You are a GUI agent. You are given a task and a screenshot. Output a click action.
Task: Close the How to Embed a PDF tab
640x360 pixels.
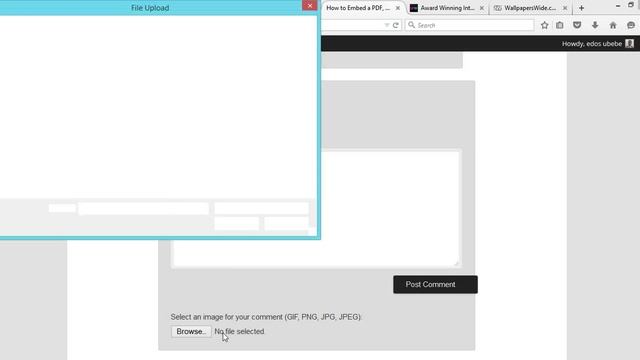point(398,8)
